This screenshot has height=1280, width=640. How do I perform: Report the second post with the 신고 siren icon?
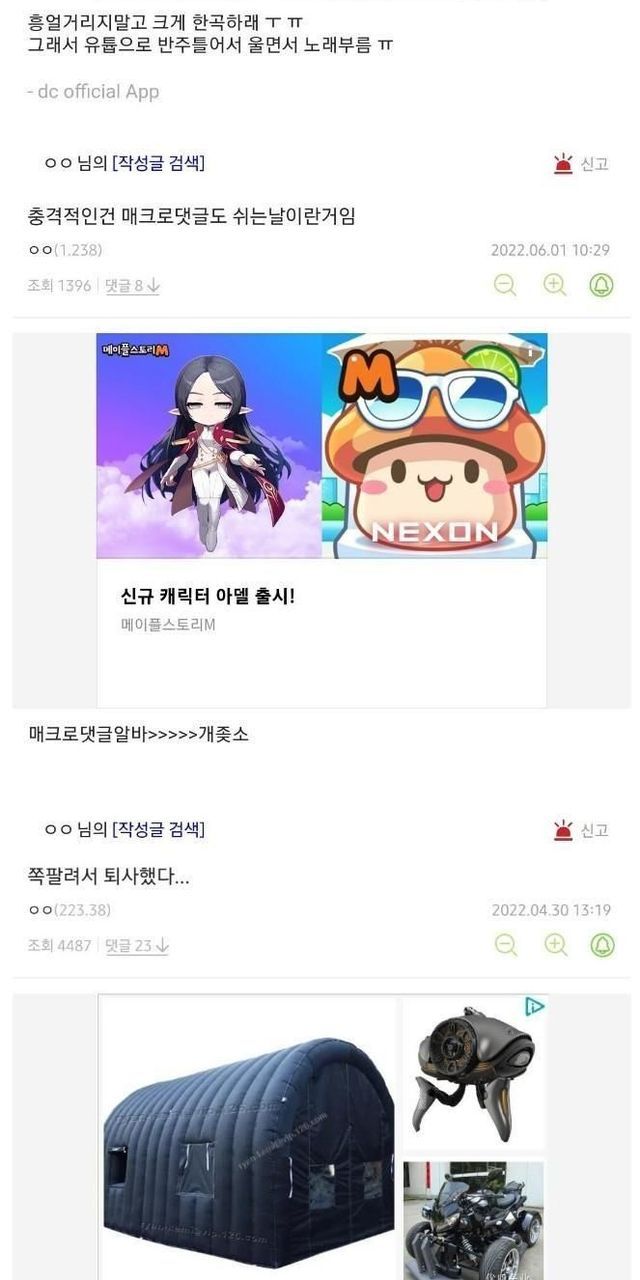click(x=581, y=829)
